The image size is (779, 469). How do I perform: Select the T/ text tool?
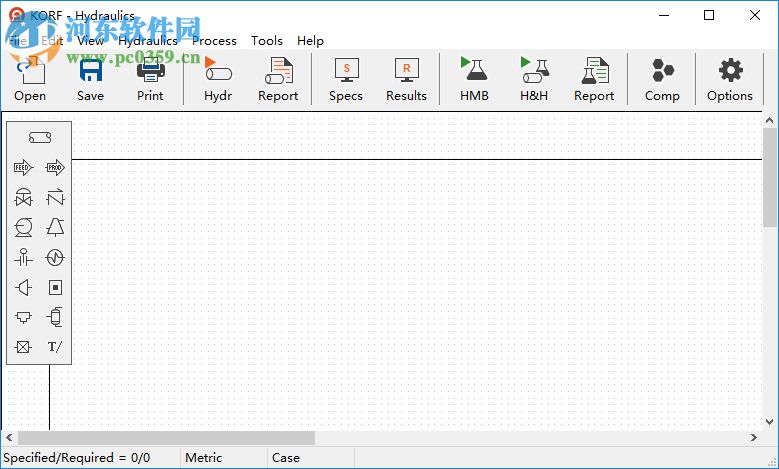point(55,347)
